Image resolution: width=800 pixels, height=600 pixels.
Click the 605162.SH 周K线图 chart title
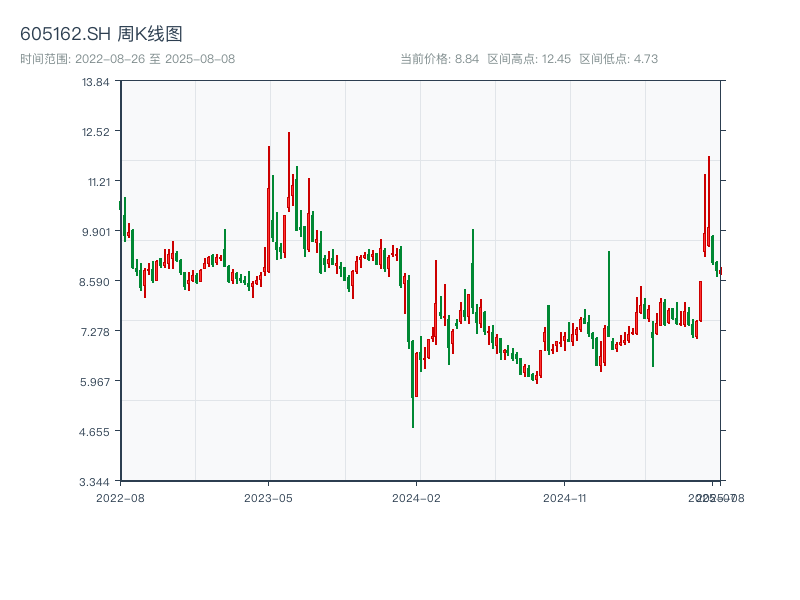[x=101, y=35]
